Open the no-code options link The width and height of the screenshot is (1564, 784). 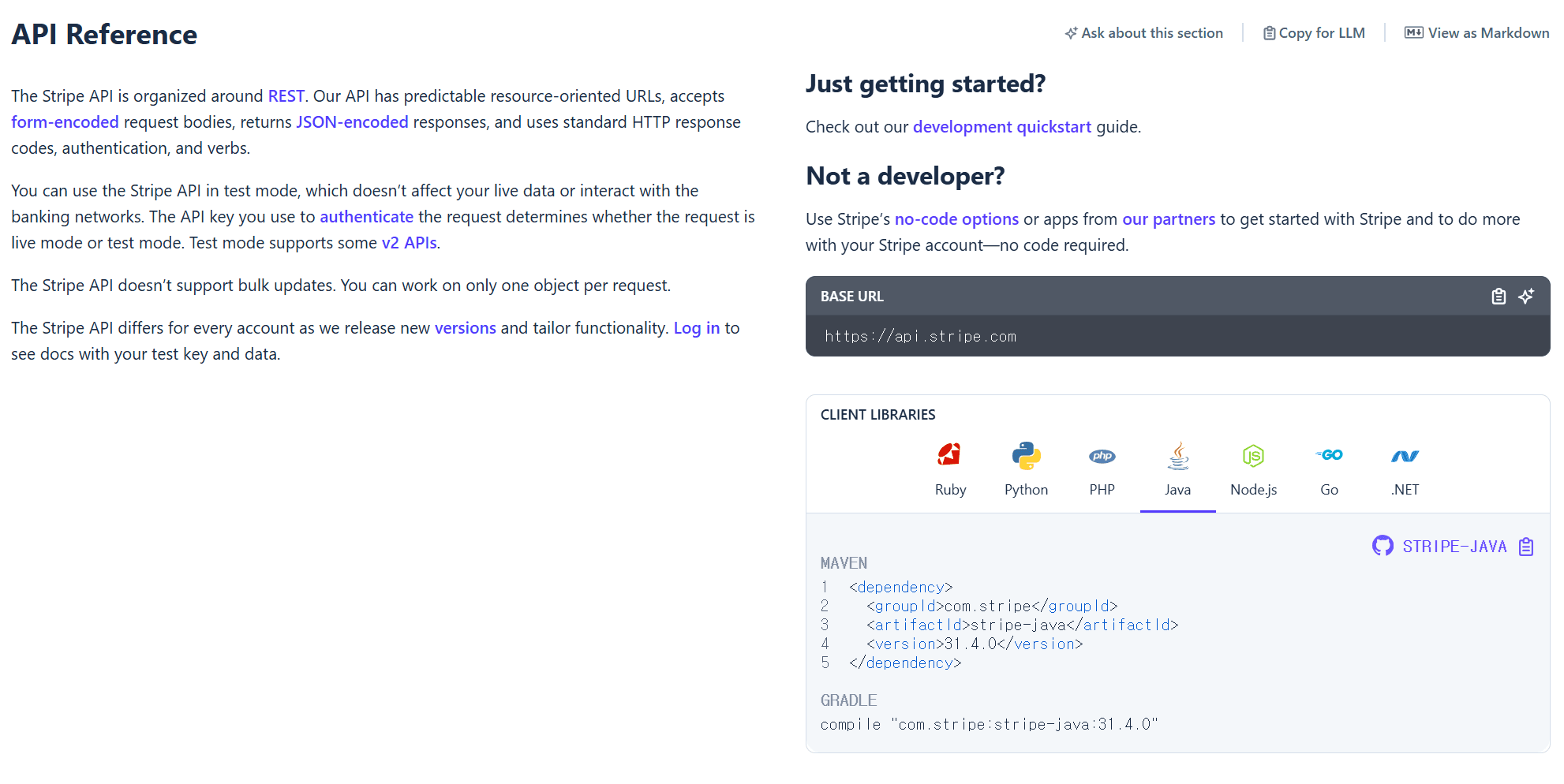point(956,218)
